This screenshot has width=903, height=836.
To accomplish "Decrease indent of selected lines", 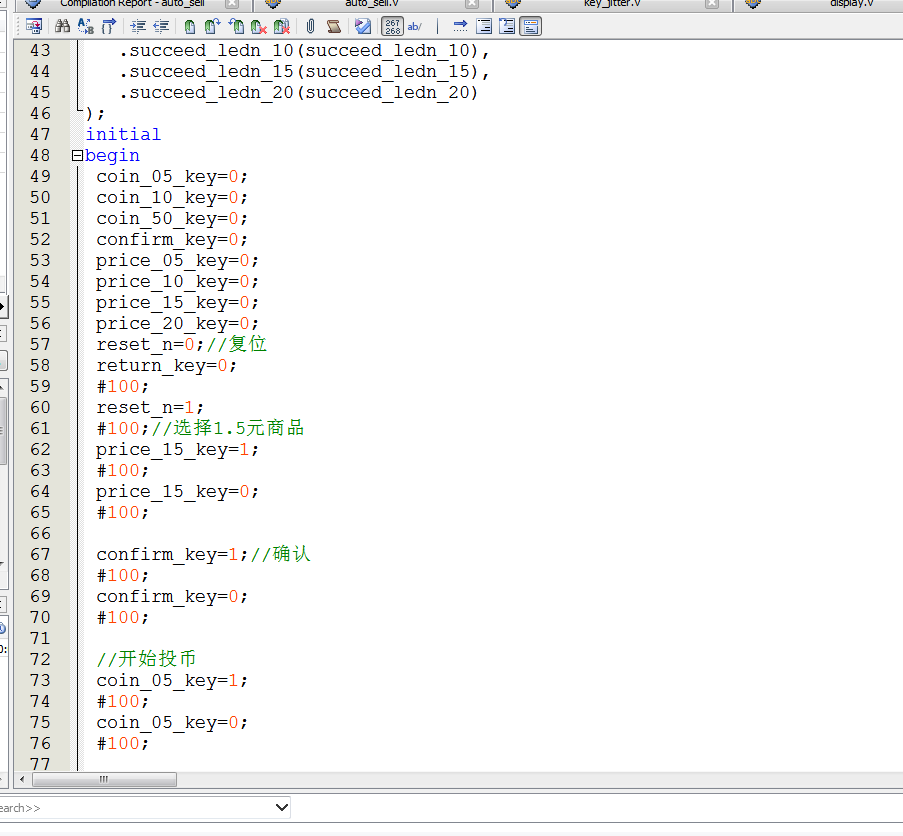I will [161, 26].
